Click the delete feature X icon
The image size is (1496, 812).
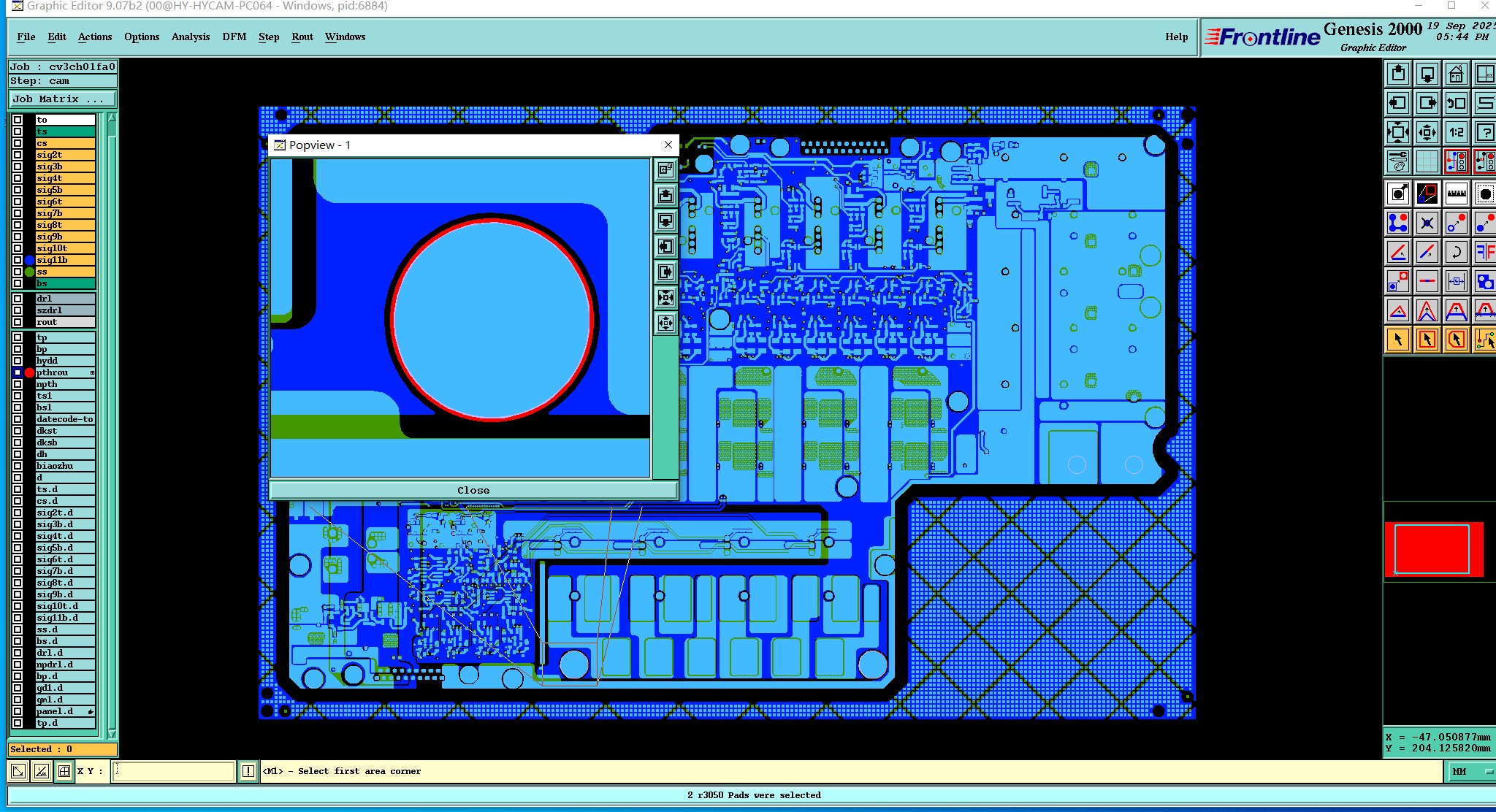[1427, 223]
